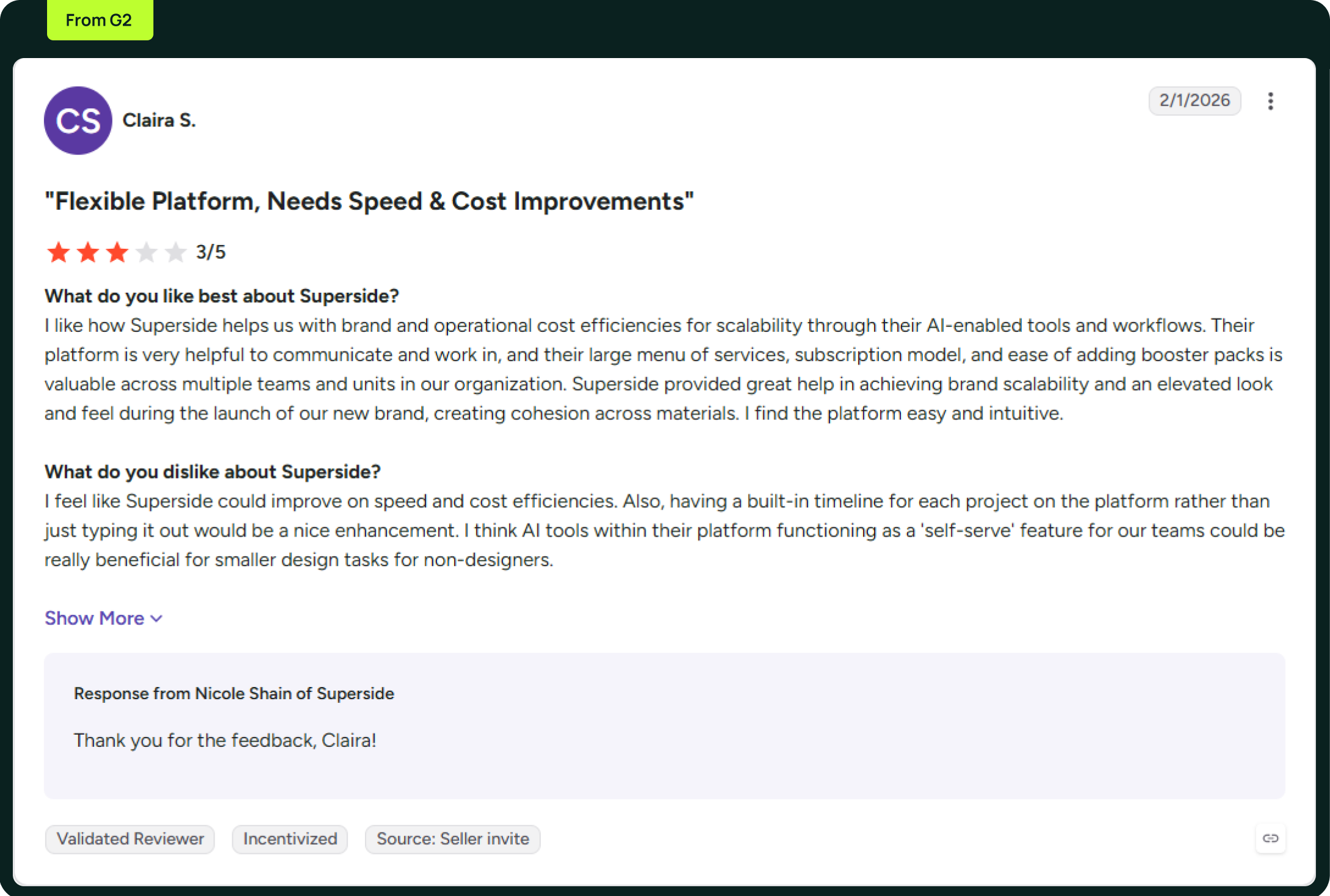The width and height of the screenshot is (1330, 896).
Task: Click the second red rating star
Action: [x=88, y=252]
